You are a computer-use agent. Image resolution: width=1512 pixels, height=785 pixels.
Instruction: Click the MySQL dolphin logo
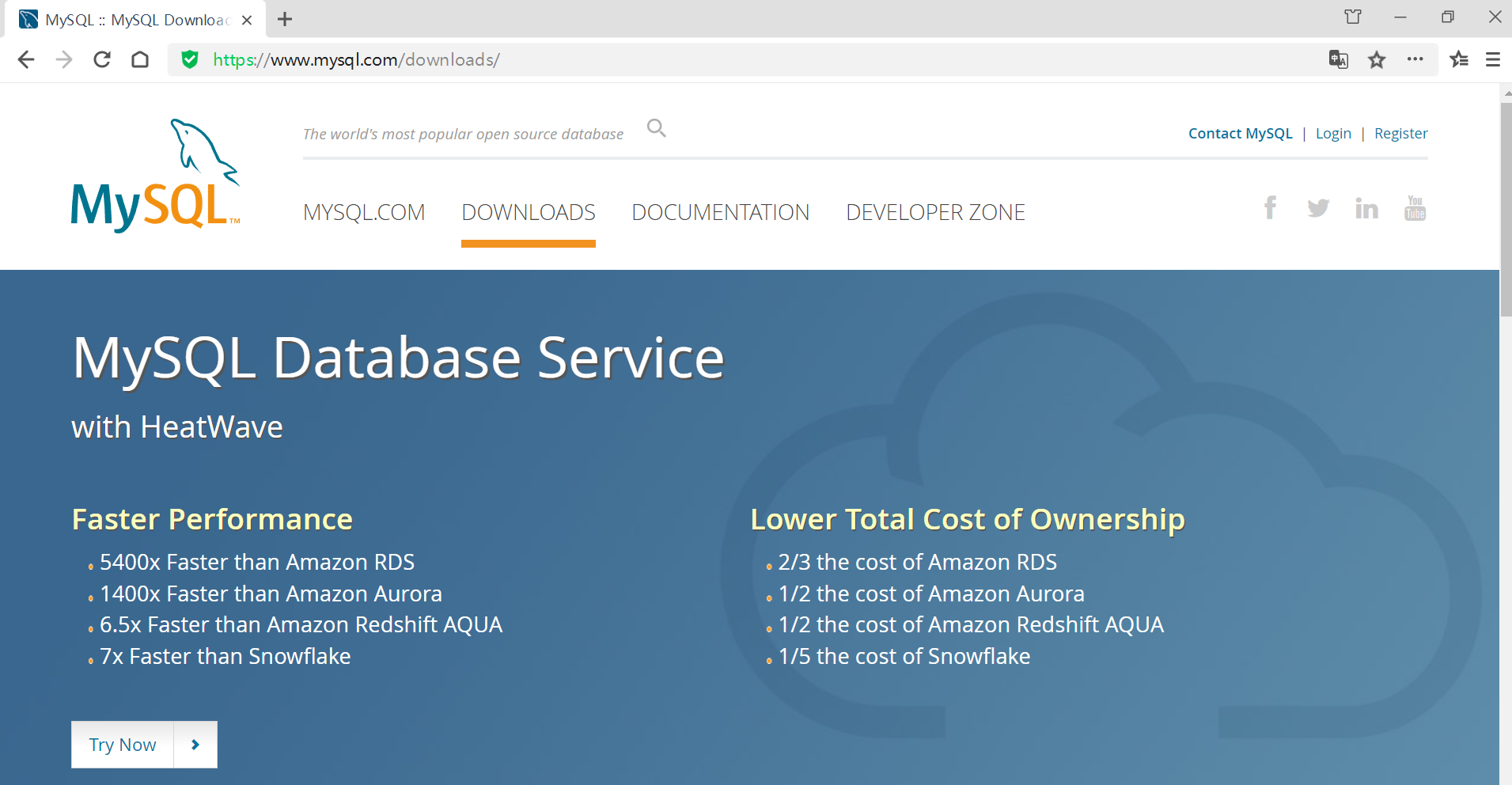coord(155,175)
